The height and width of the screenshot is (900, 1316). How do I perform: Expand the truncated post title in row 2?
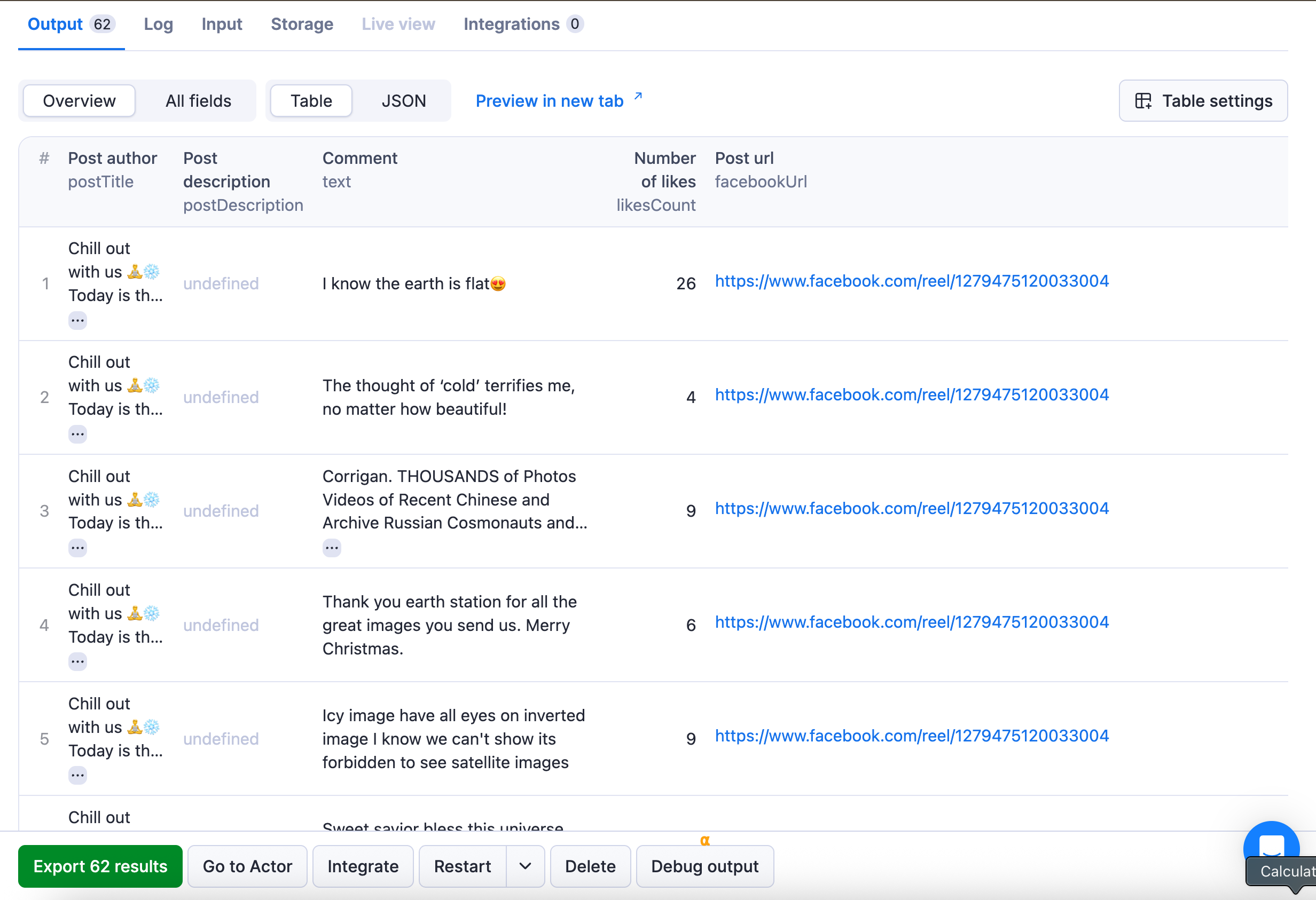point(77,433)
